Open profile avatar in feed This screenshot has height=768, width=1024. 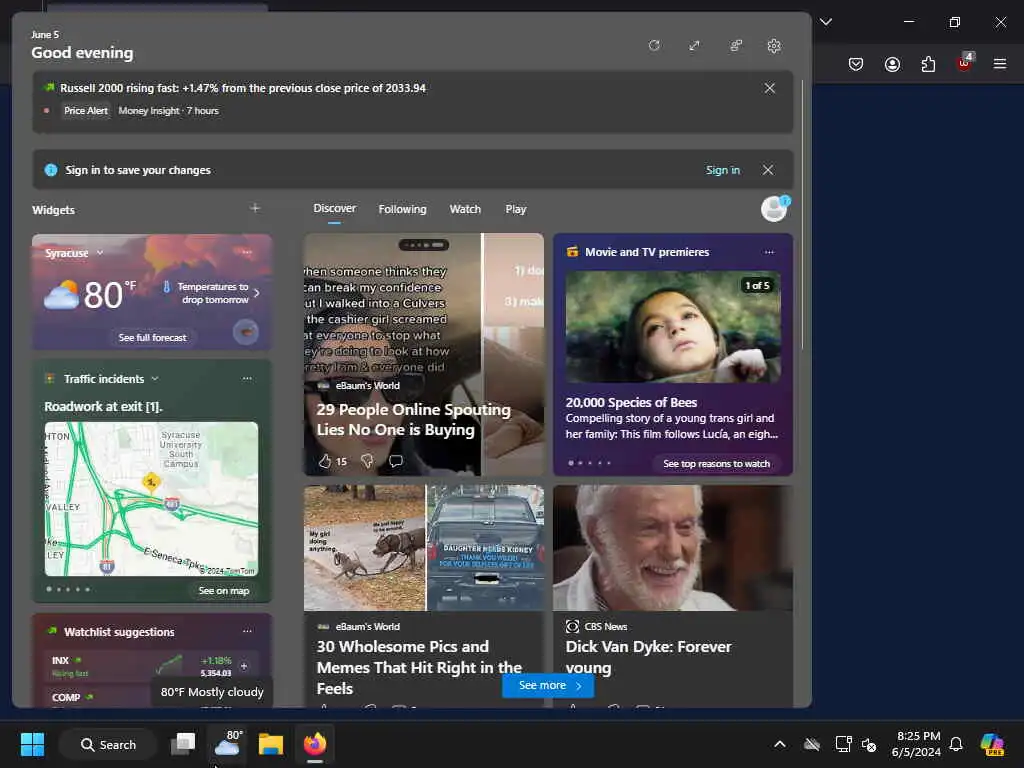[775, 209]
